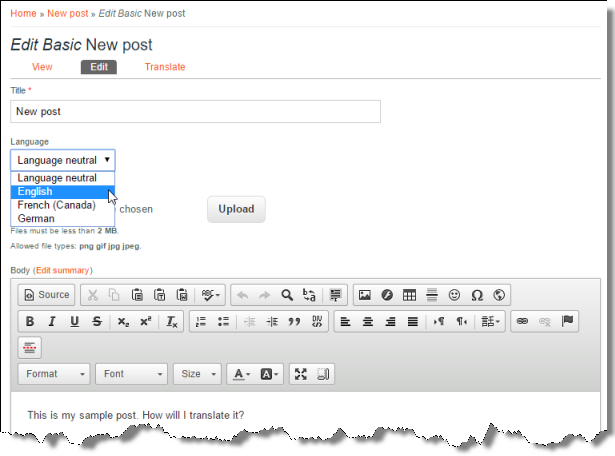
Task: Insert a numbered list
Action: [x=200, y=322]
